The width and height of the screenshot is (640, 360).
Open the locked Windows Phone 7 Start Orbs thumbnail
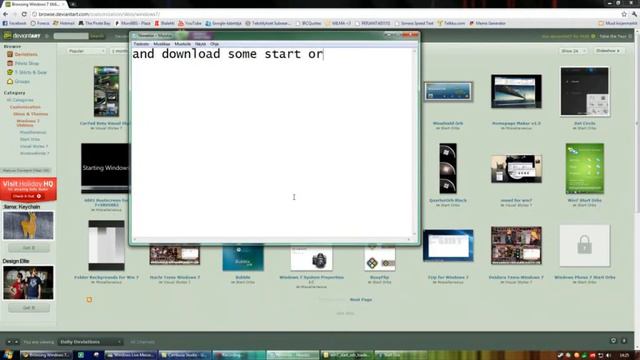tap(584, 246)
